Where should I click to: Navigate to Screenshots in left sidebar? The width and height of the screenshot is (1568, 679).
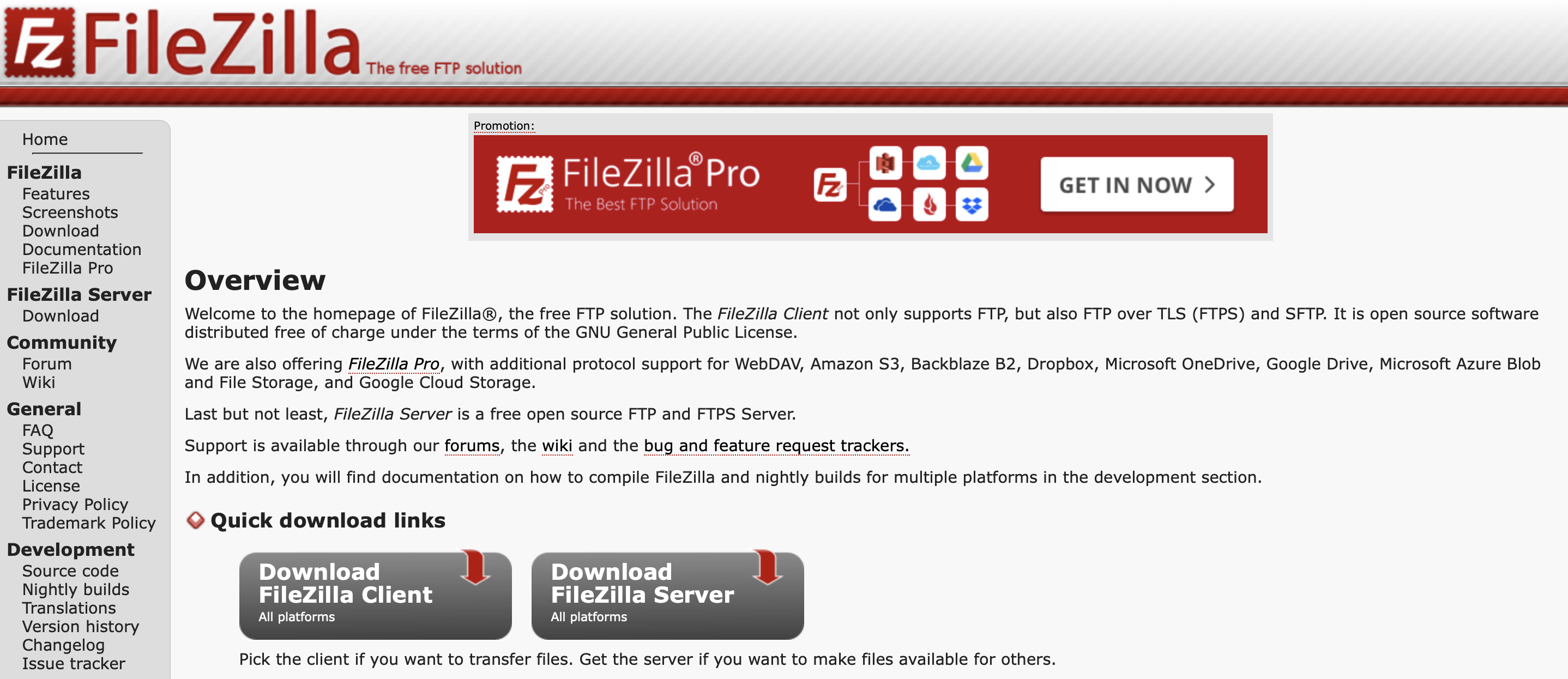click(x=70, y=212)
